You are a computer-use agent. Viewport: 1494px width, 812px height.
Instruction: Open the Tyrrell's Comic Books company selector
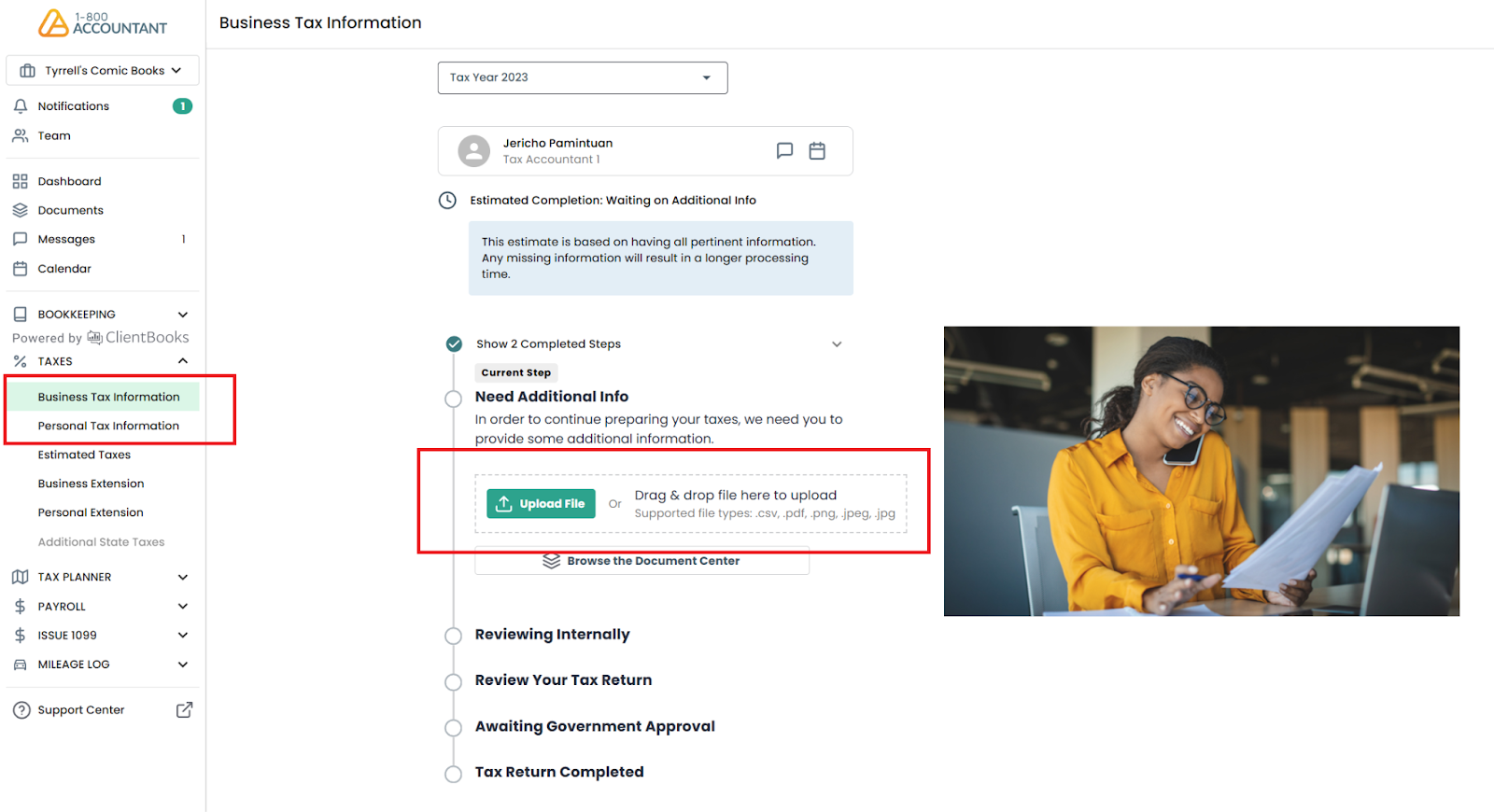pos(103,70)
